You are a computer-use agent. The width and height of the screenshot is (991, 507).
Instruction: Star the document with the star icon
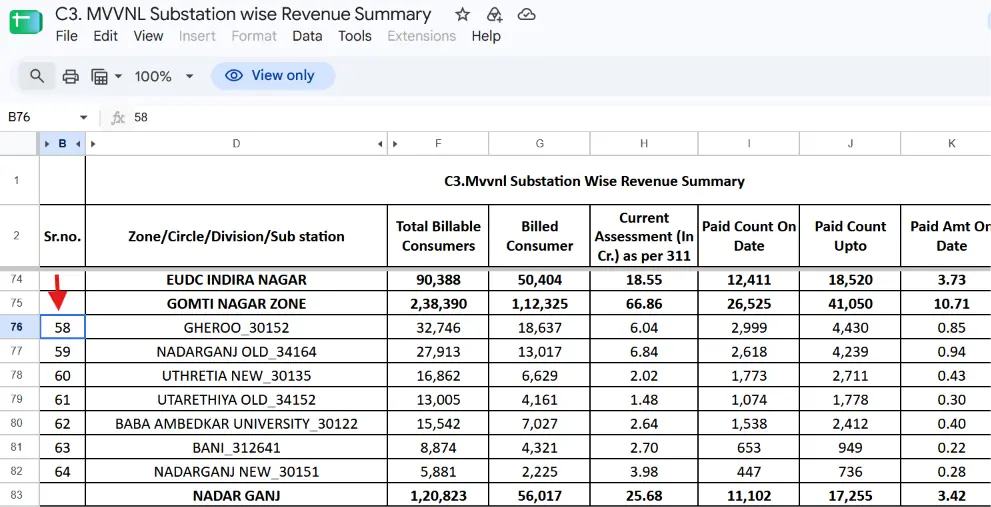point(463,15)
